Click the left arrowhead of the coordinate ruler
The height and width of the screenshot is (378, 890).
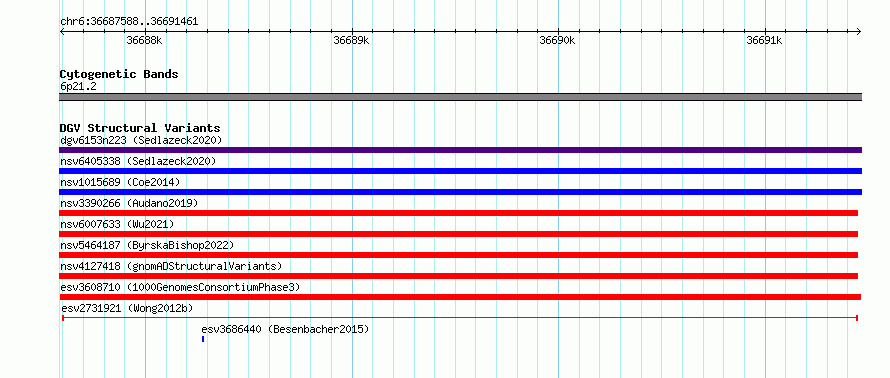(63, 31)
